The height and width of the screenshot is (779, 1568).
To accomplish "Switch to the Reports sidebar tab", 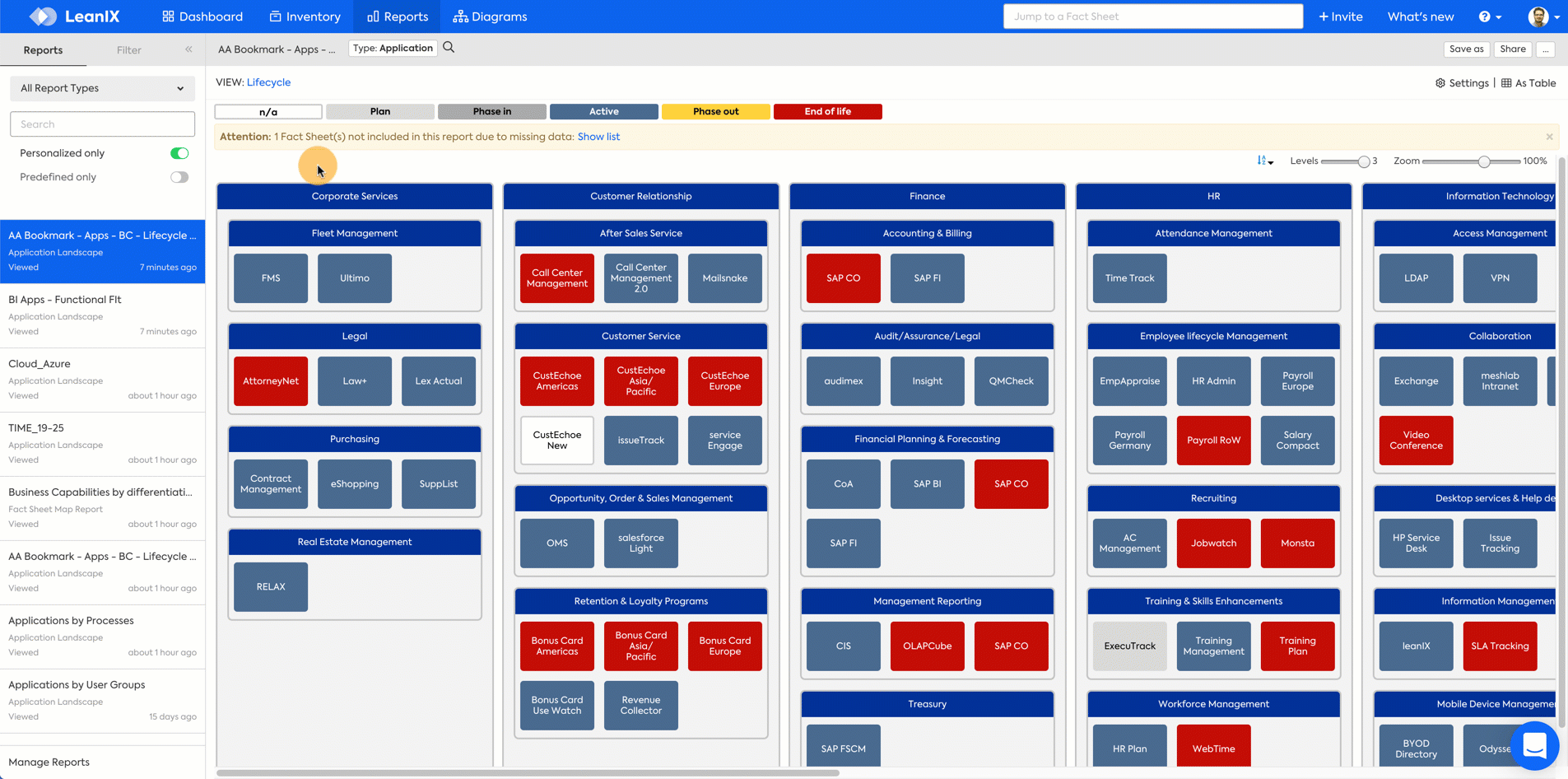I will click(43, 50).
